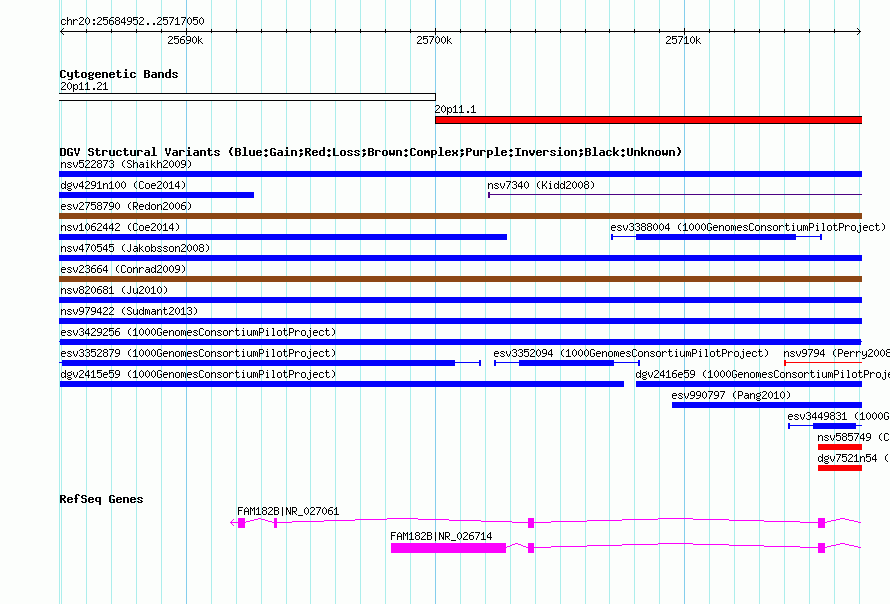Select the nsv7340 (Kidd2008) purple inversion line
The width and height of the screenshot is (890, 604).
[675, 195]
